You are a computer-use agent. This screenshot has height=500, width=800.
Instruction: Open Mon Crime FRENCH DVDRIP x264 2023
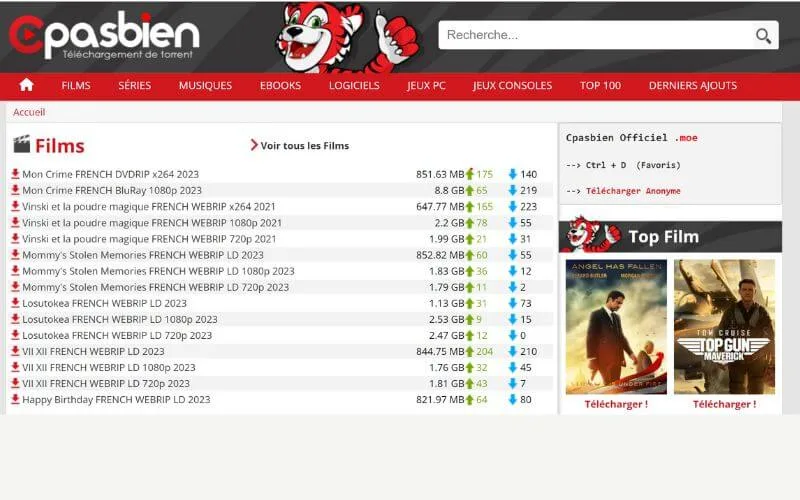pos(110,174)
